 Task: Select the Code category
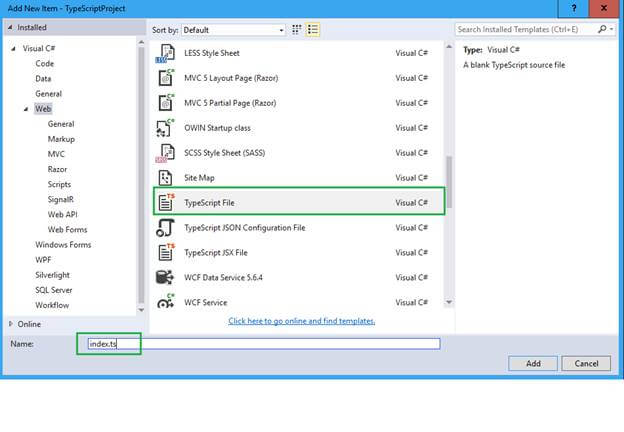pos(45,64)
